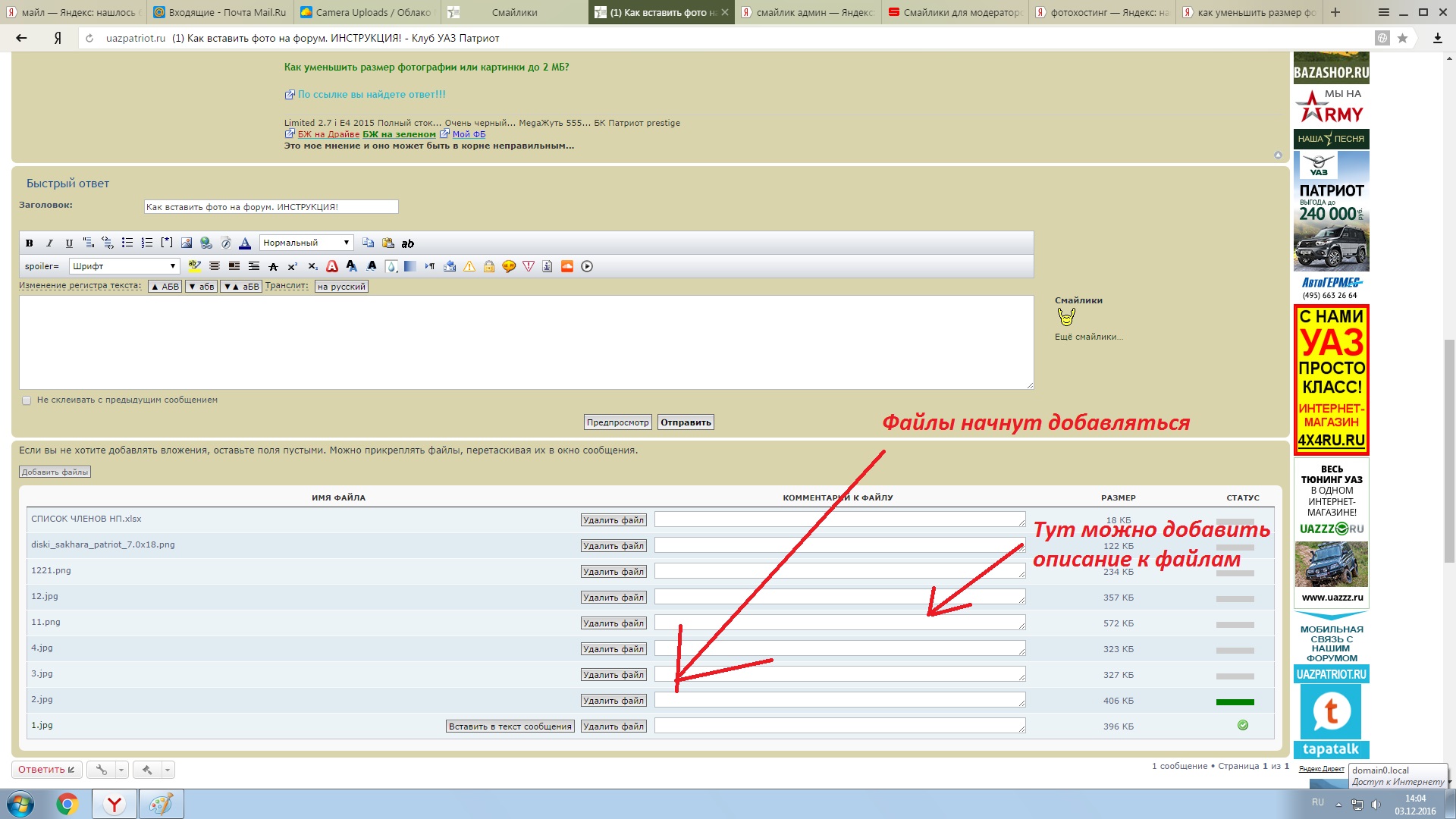Click 'Добавить файлы' button
Image resolution: width=1456 pixels, height=819 pixels.
(x=55, y=472)
